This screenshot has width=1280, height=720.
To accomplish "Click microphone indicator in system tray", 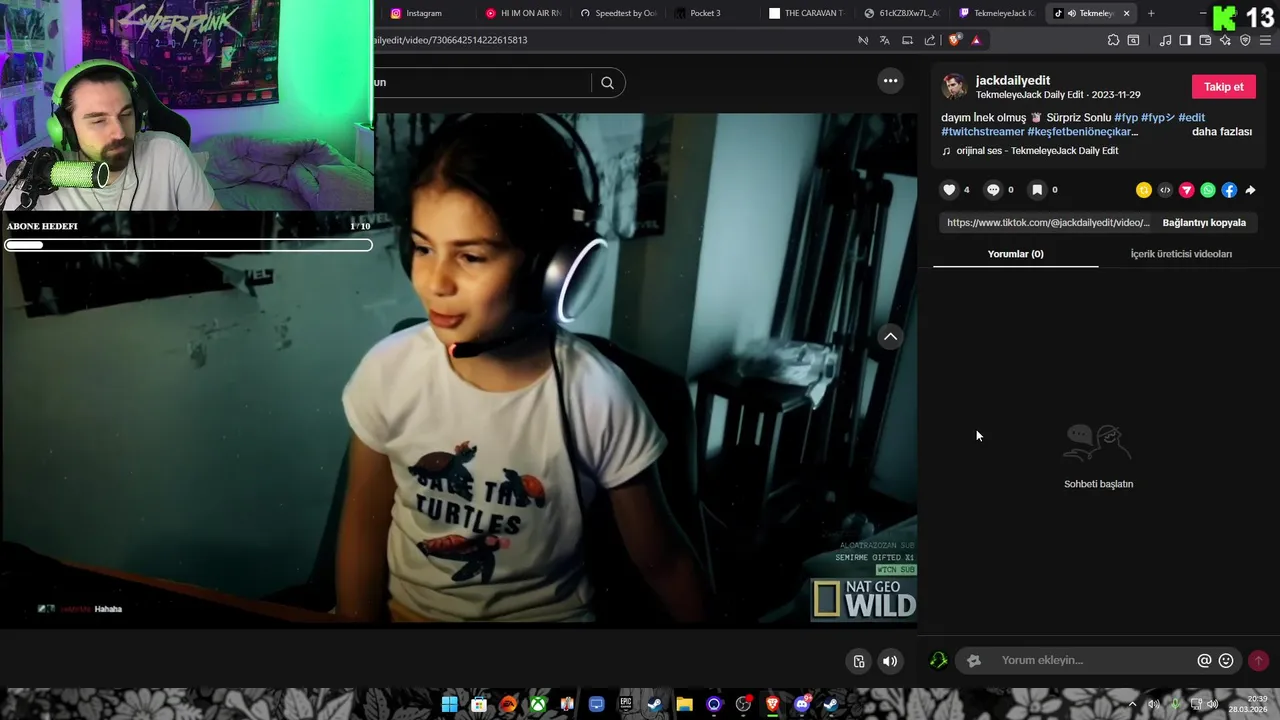I will point(1175,704).
